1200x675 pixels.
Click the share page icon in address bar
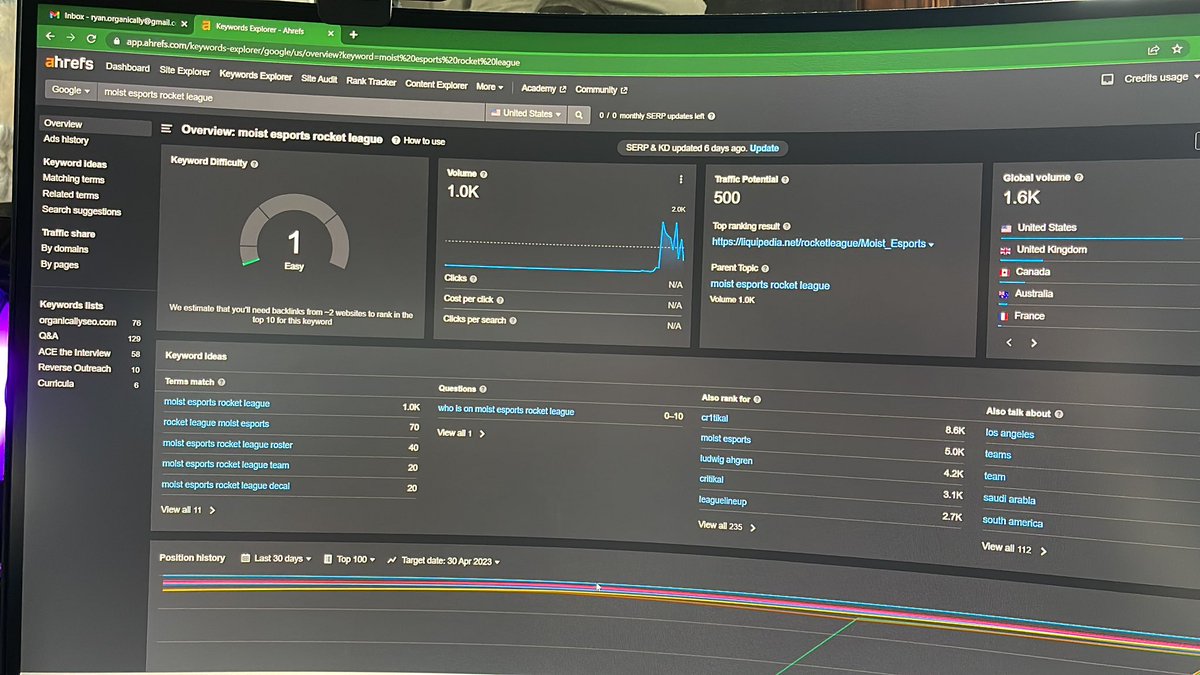(x=1153, y=49)
